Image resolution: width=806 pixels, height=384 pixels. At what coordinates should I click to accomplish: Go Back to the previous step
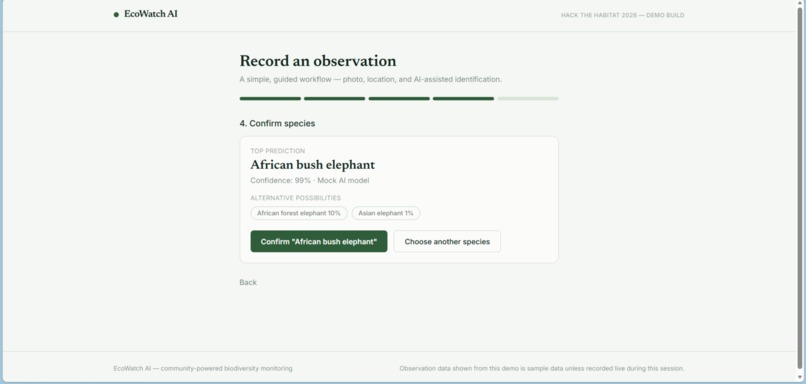(x=248, y=282)
